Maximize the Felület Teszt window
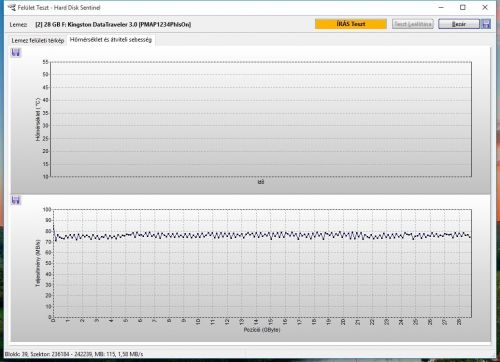This screenshot has height=362, width=500. (x=463, y=7)
